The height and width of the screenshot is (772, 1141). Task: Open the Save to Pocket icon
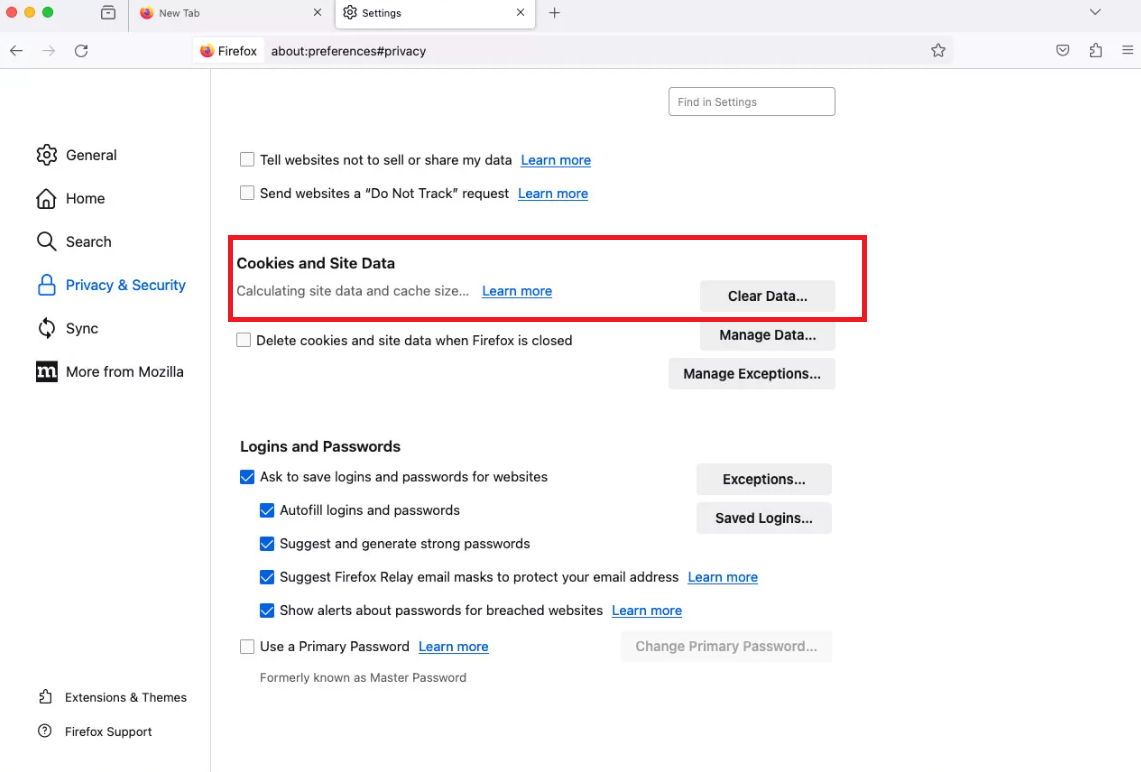pyautogui.click(x=1062, y=50)
